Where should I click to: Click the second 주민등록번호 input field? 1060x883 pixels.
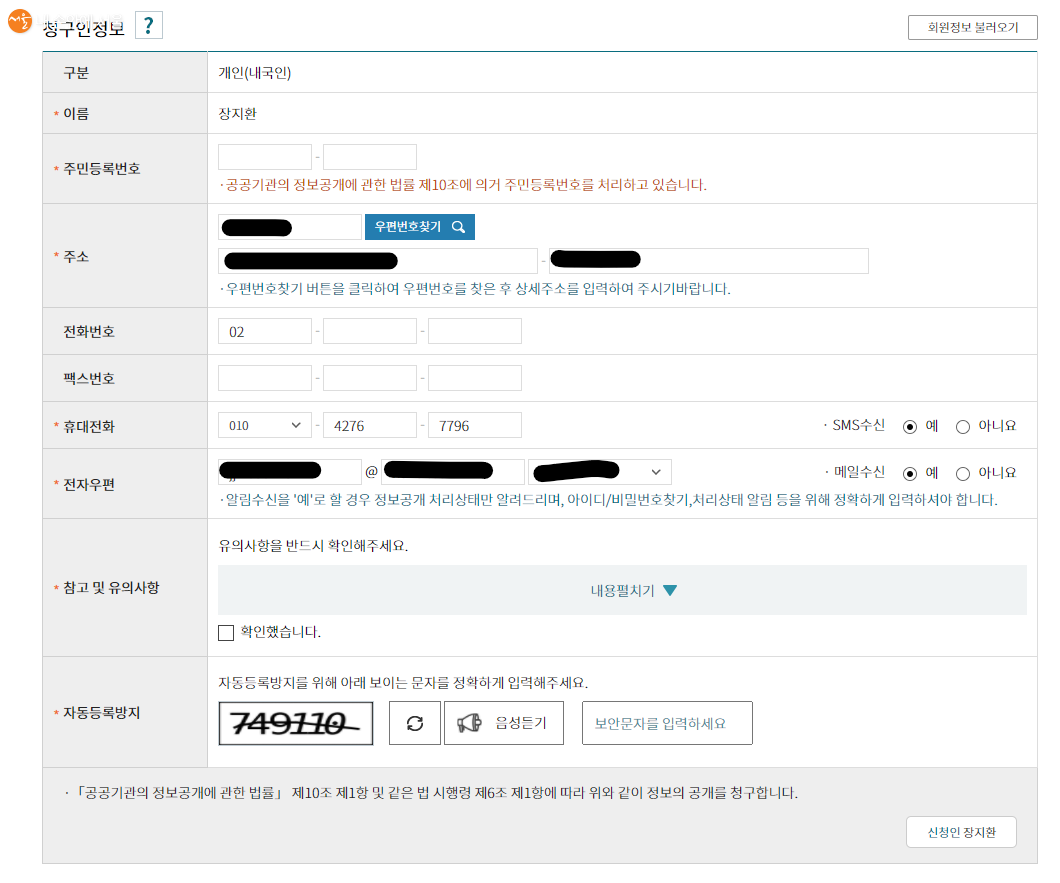[370, 157]
